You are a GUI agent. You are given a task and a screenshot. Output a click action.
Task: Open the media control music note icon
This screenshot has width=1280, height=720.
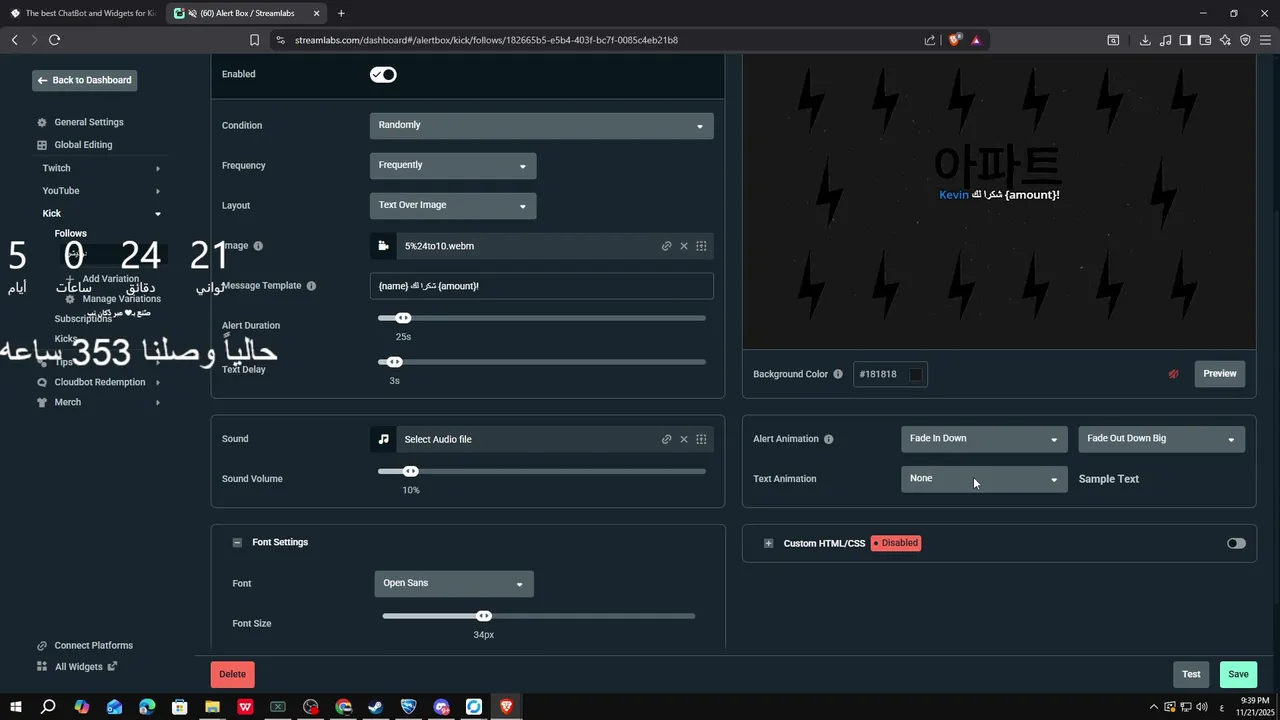click(x=1165, y=40)
